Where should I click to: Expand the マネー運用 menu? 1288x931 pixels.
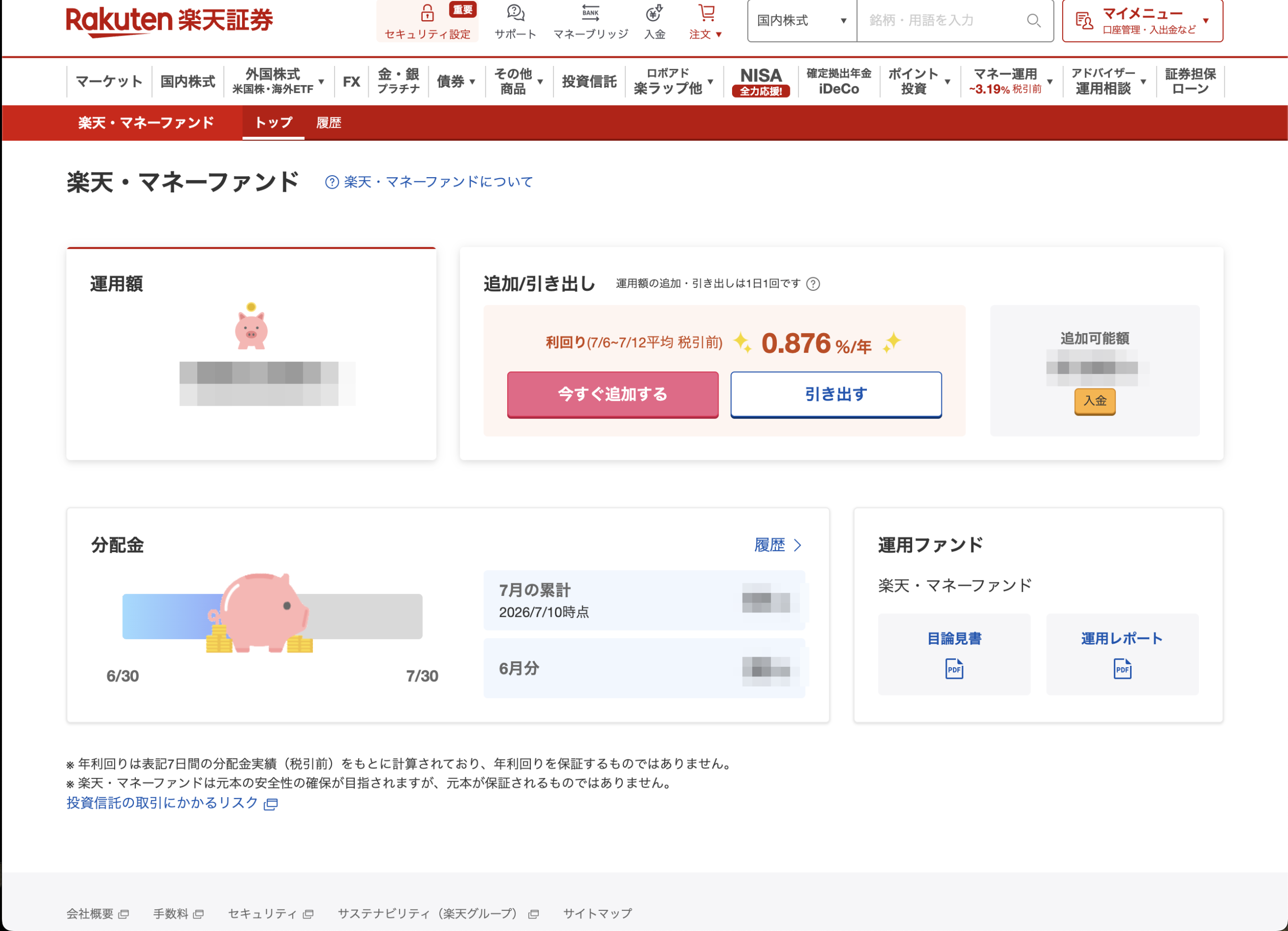click(1050, 82)
